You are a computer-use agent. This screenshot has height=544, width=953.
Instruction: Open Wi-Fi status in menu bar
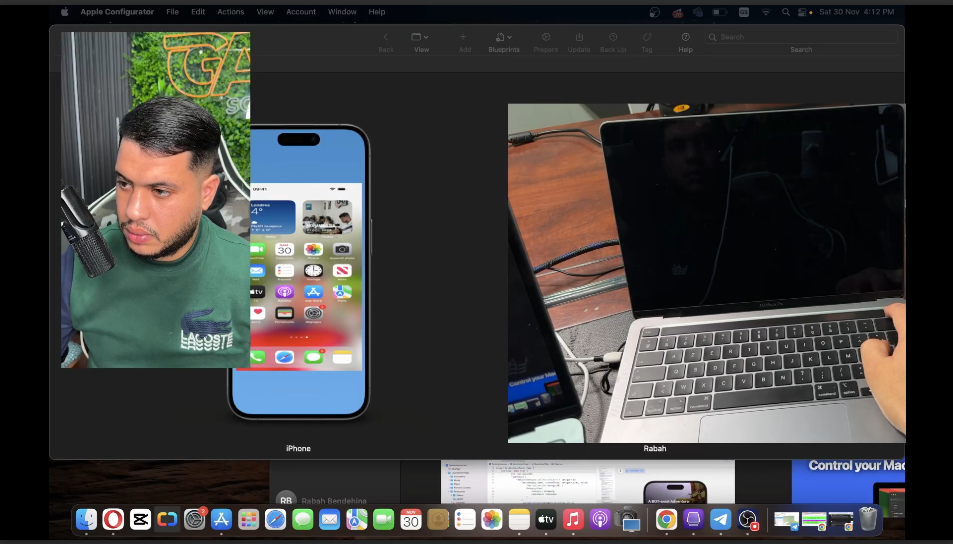tap(766, 12)
